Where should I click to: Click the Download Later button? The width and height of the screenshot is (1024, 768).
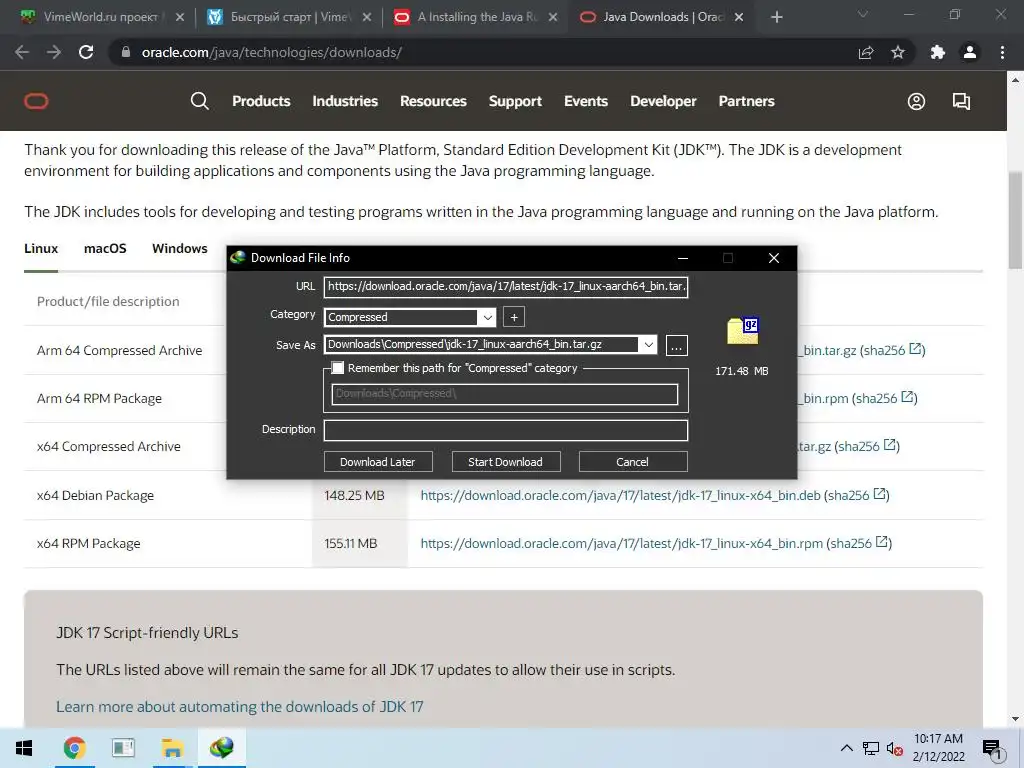377,462
